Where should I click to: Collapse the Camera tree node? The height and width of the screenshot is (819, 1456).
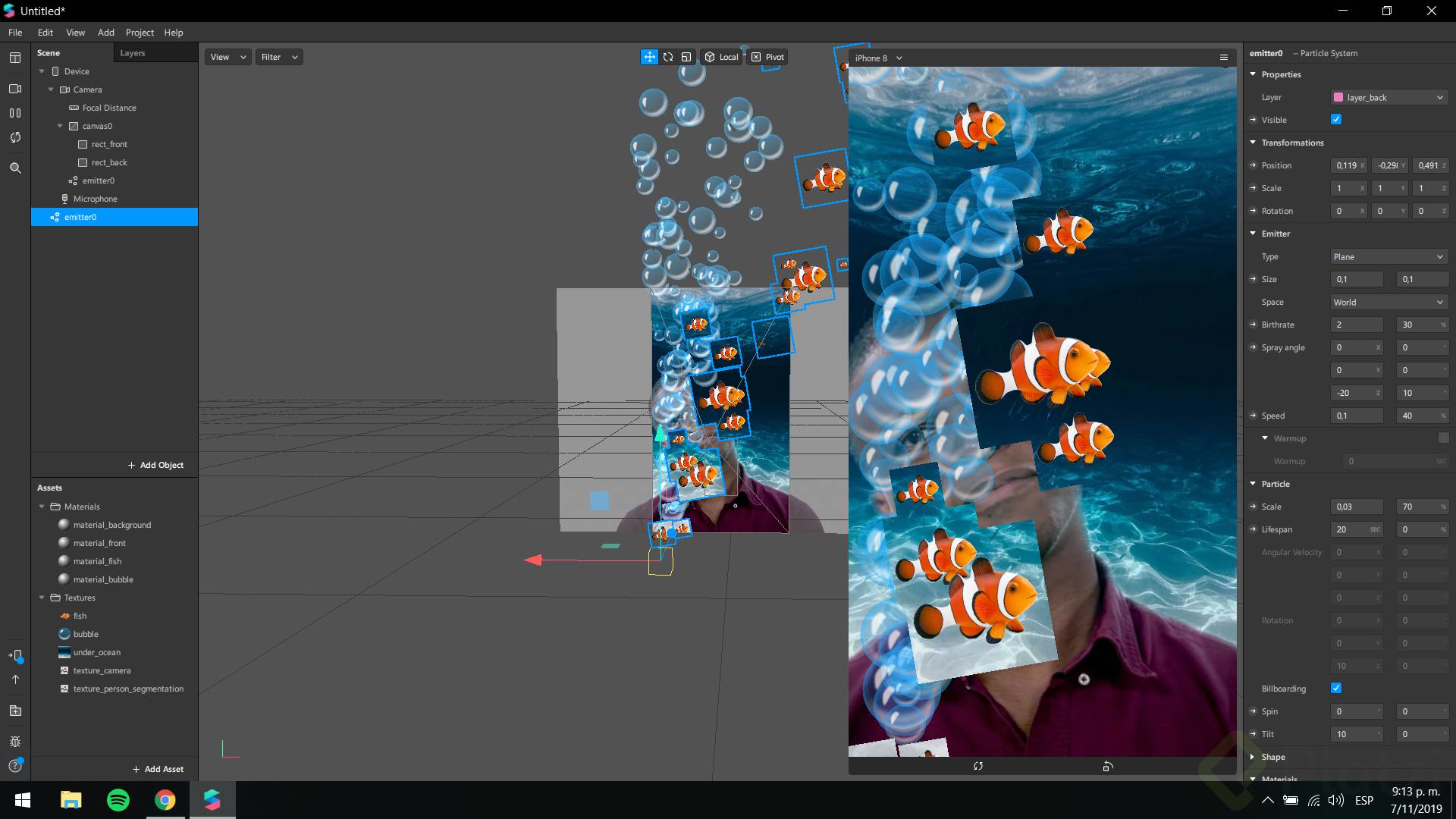pos(51,89)
